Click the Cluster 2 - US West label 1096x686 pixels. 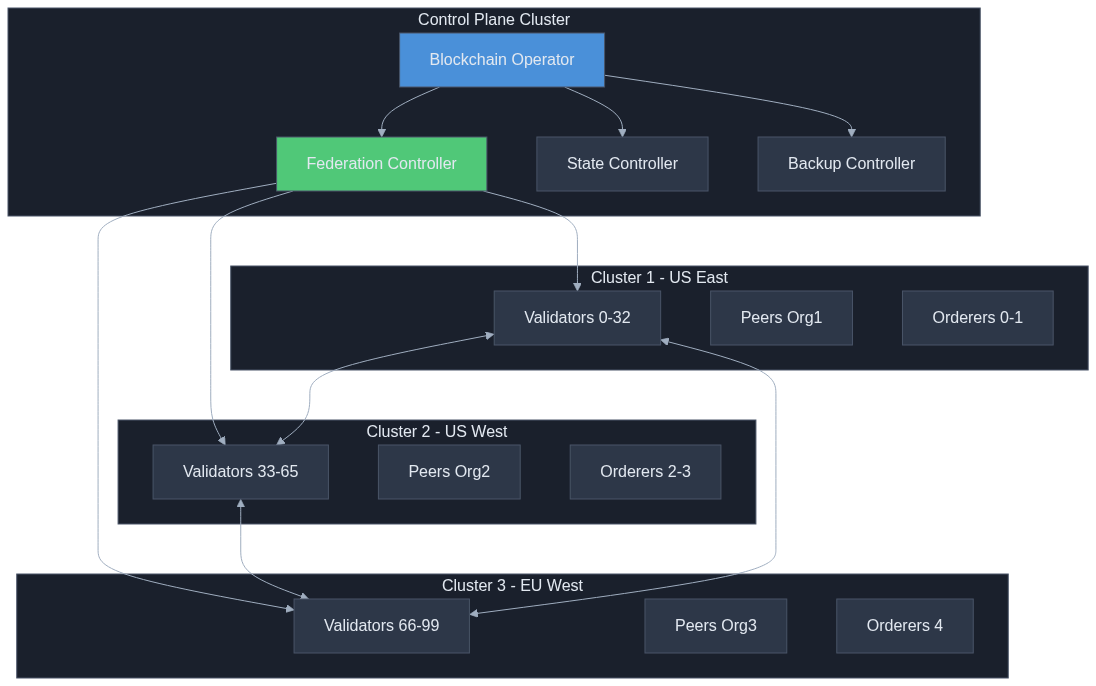tap(436, 432)
